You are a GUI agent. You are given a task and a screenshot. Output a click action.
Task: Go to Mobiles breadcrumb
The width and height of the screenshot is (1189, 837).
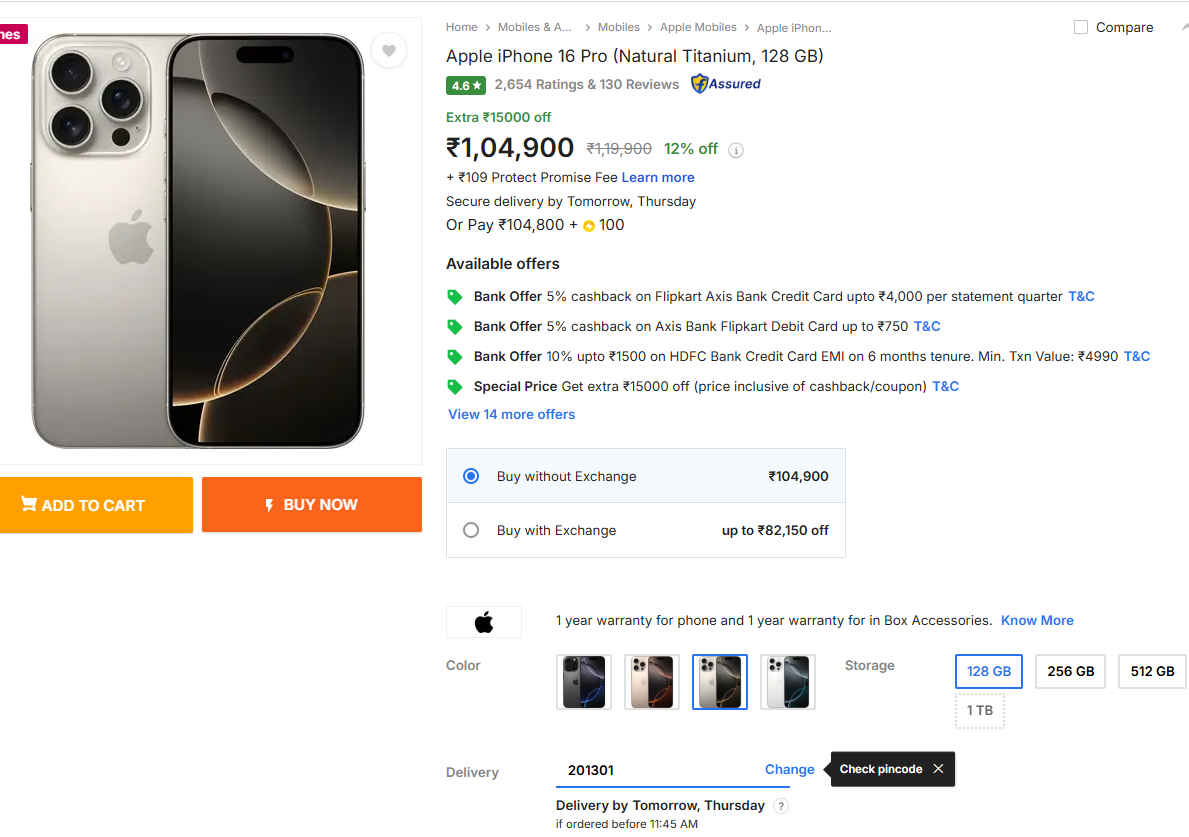coord(618,27)
